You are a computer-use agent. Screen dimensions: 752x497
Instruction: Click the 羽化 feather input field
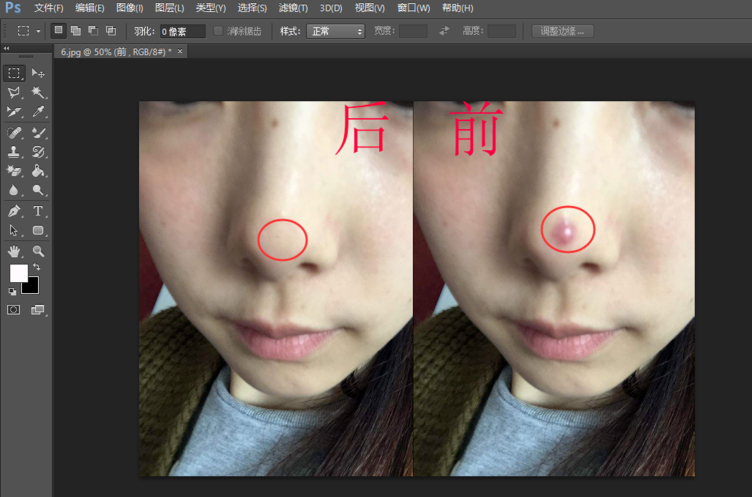pyautogui.click(x=182, y=31)
